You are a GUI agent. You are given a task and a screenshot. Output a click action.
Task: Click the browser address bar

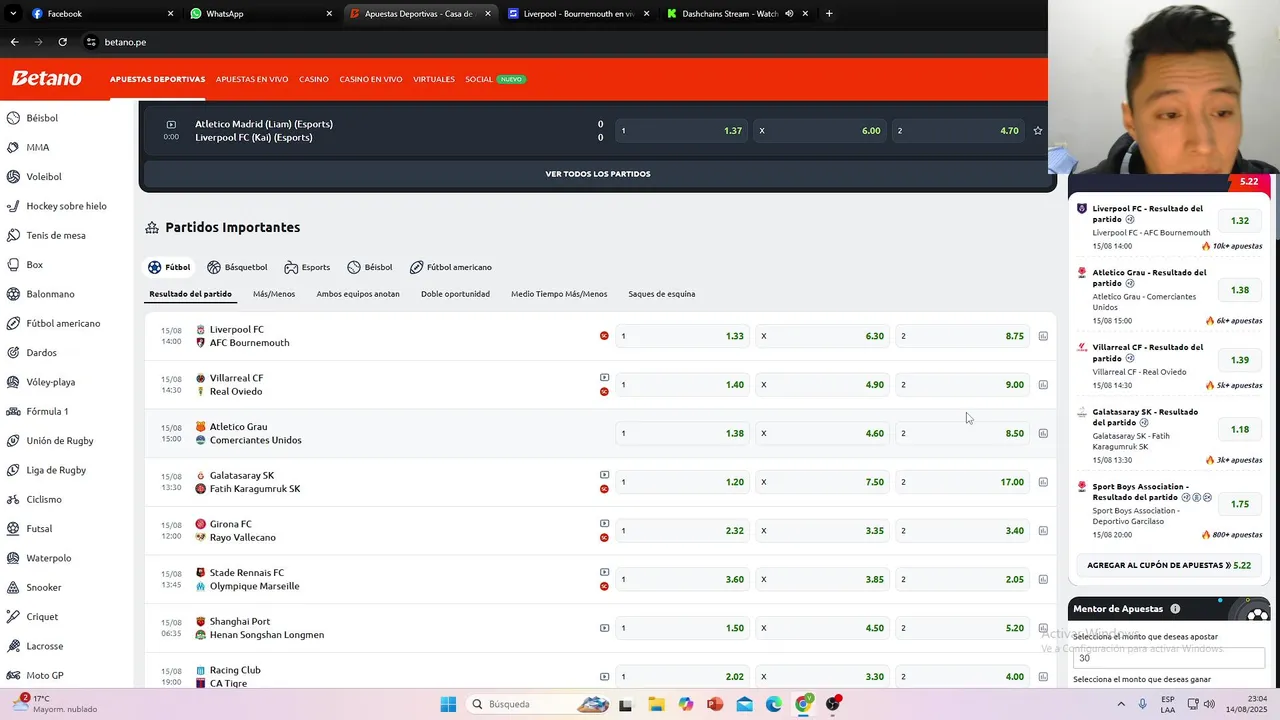pos(560,42)
